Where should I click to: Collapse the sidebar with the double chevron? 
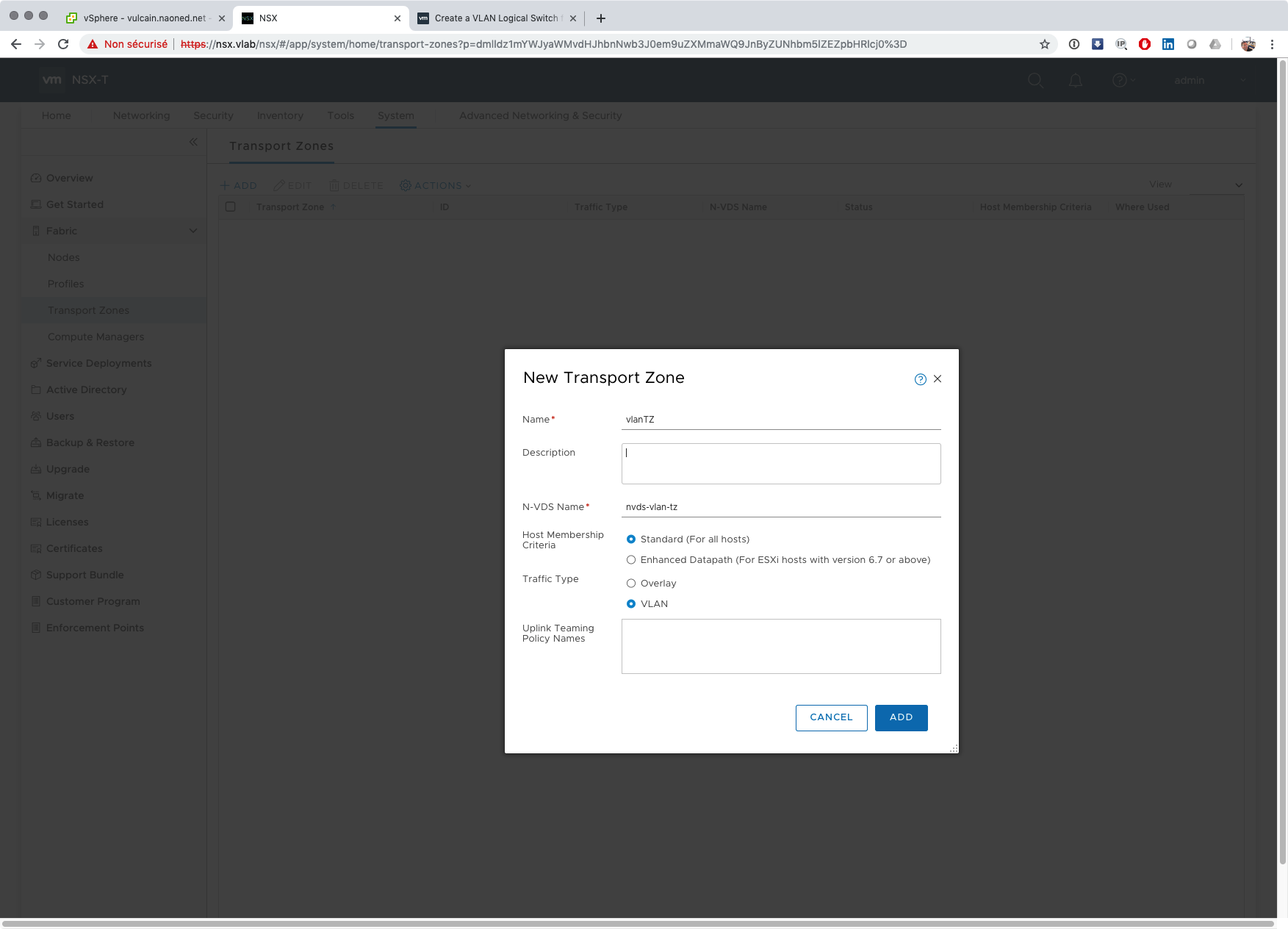click(193, 142)
